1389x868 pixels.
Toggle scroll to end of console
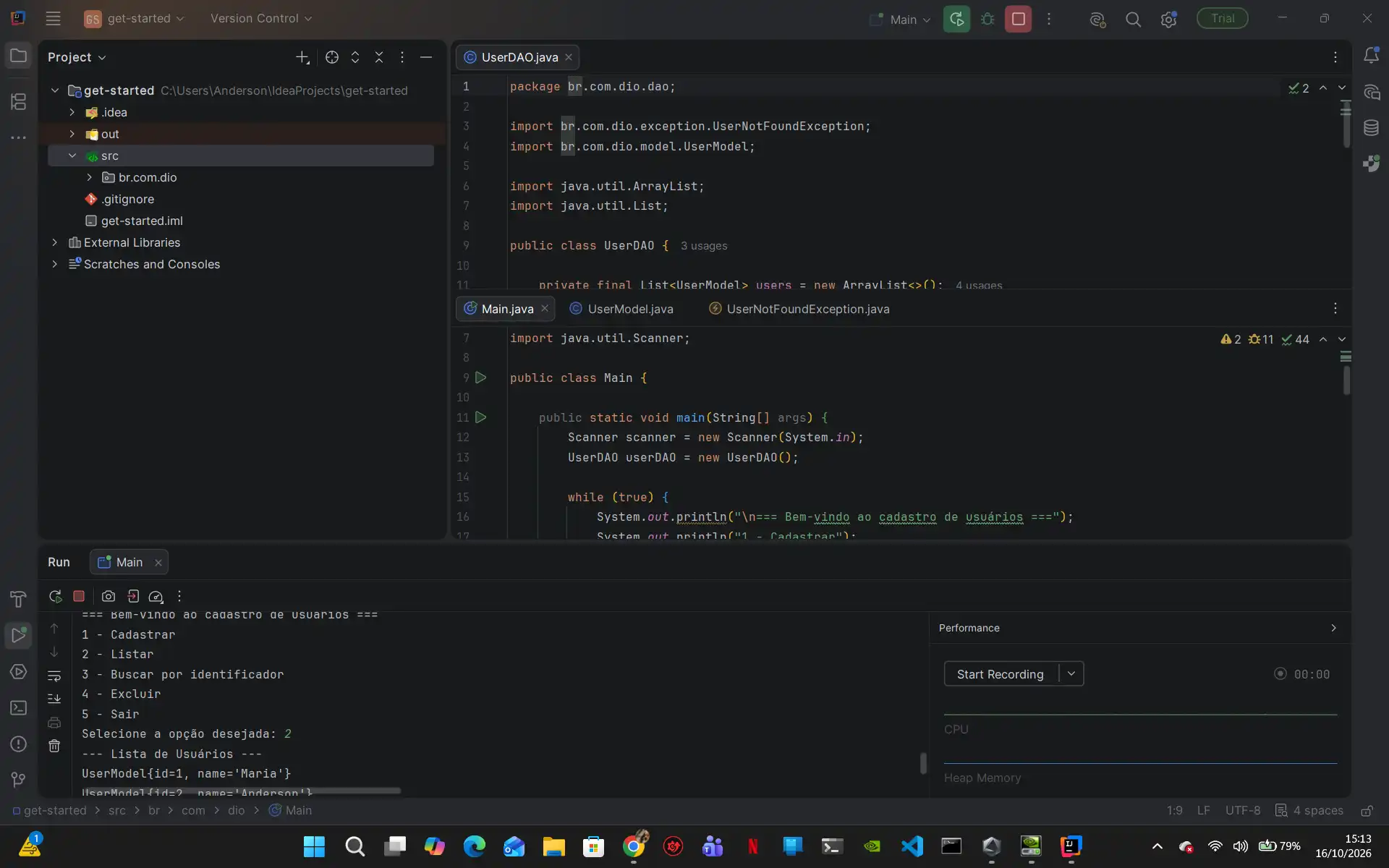click(54, 699)
